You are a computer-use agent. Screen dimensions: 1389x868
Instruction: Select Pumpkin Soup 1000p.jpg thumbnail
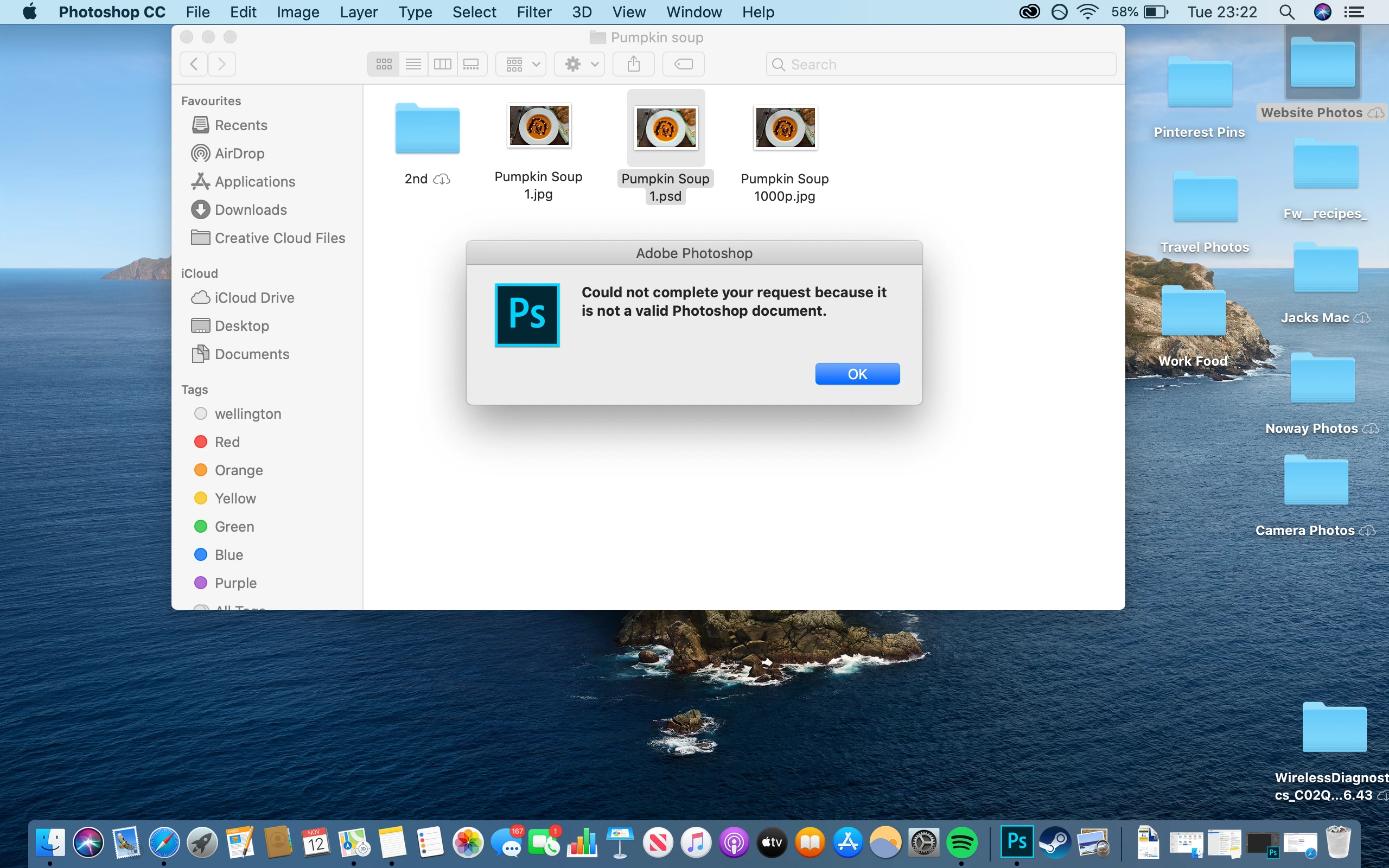(x=785, y=127)
